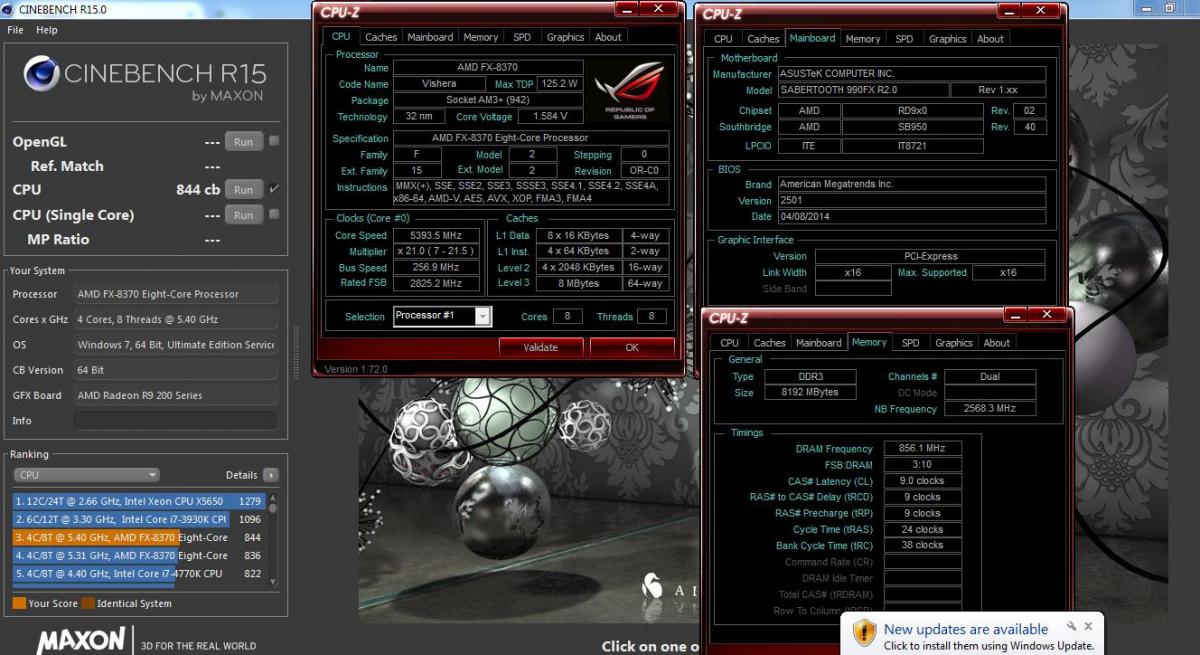Select the Xeon X5650 ranking entry

[x=138, y=501]
